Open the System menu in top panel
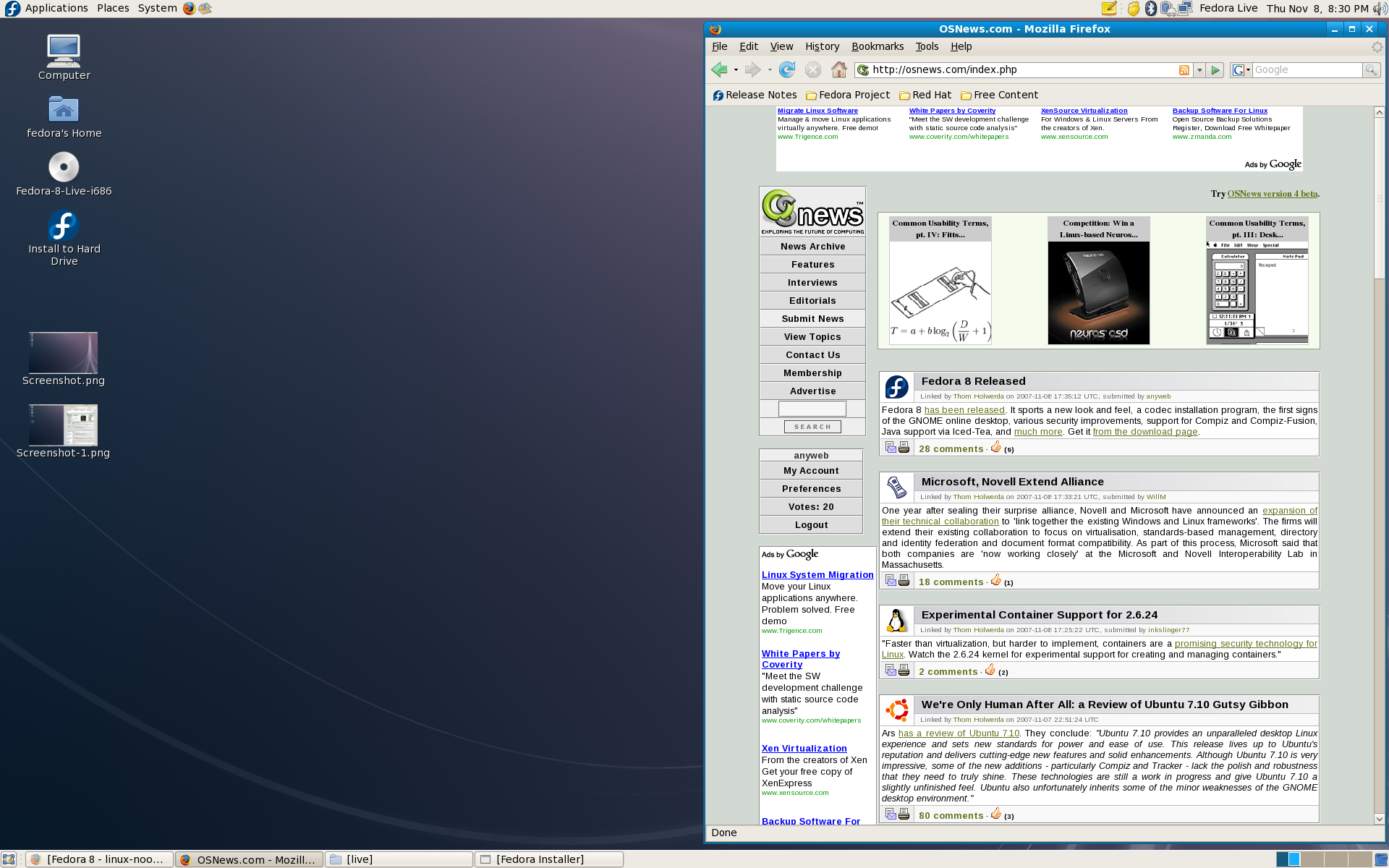This screenshot has height=868, width=1389. point(157,8)
